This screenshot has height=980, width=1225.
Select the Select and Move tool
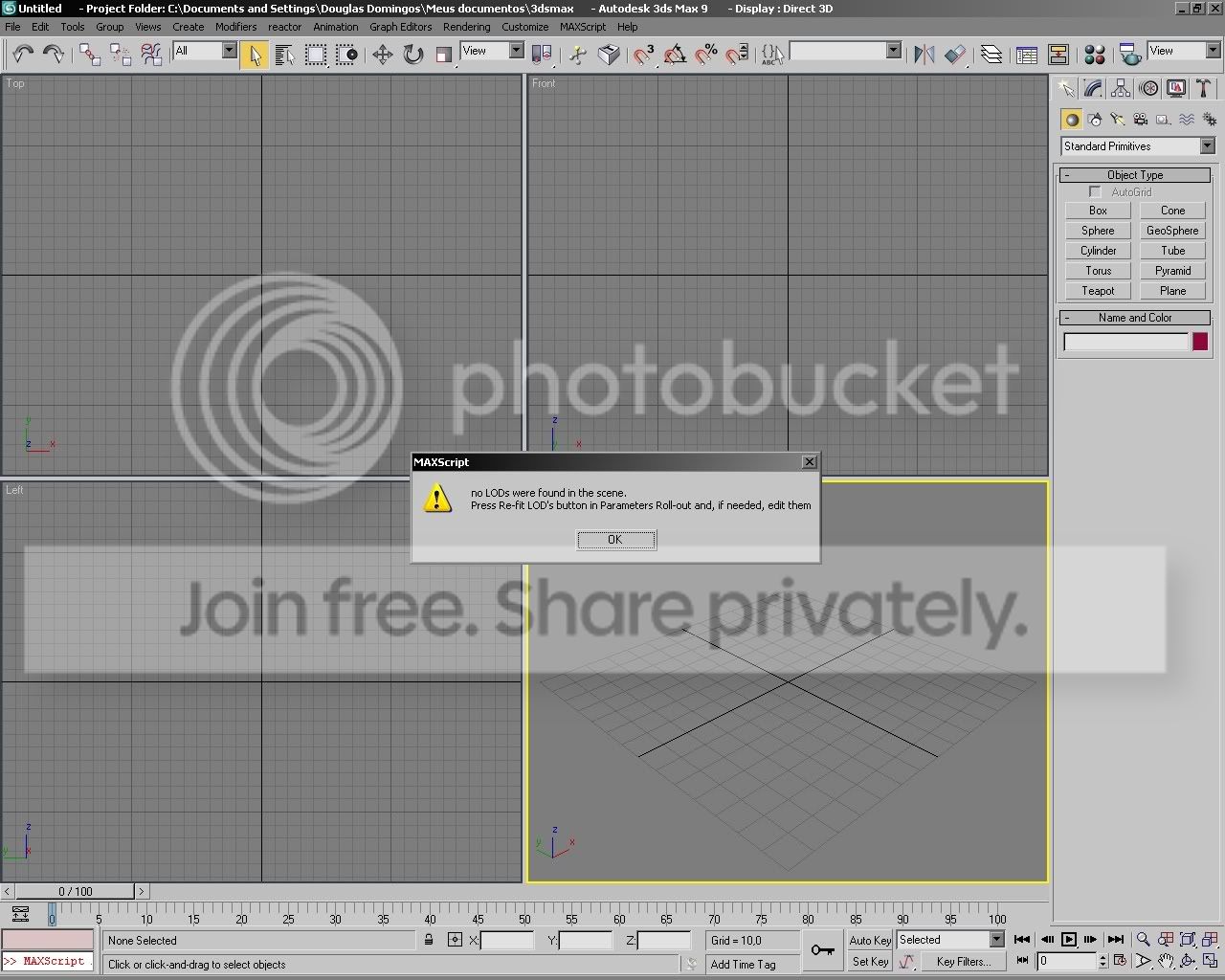point(383,55)
